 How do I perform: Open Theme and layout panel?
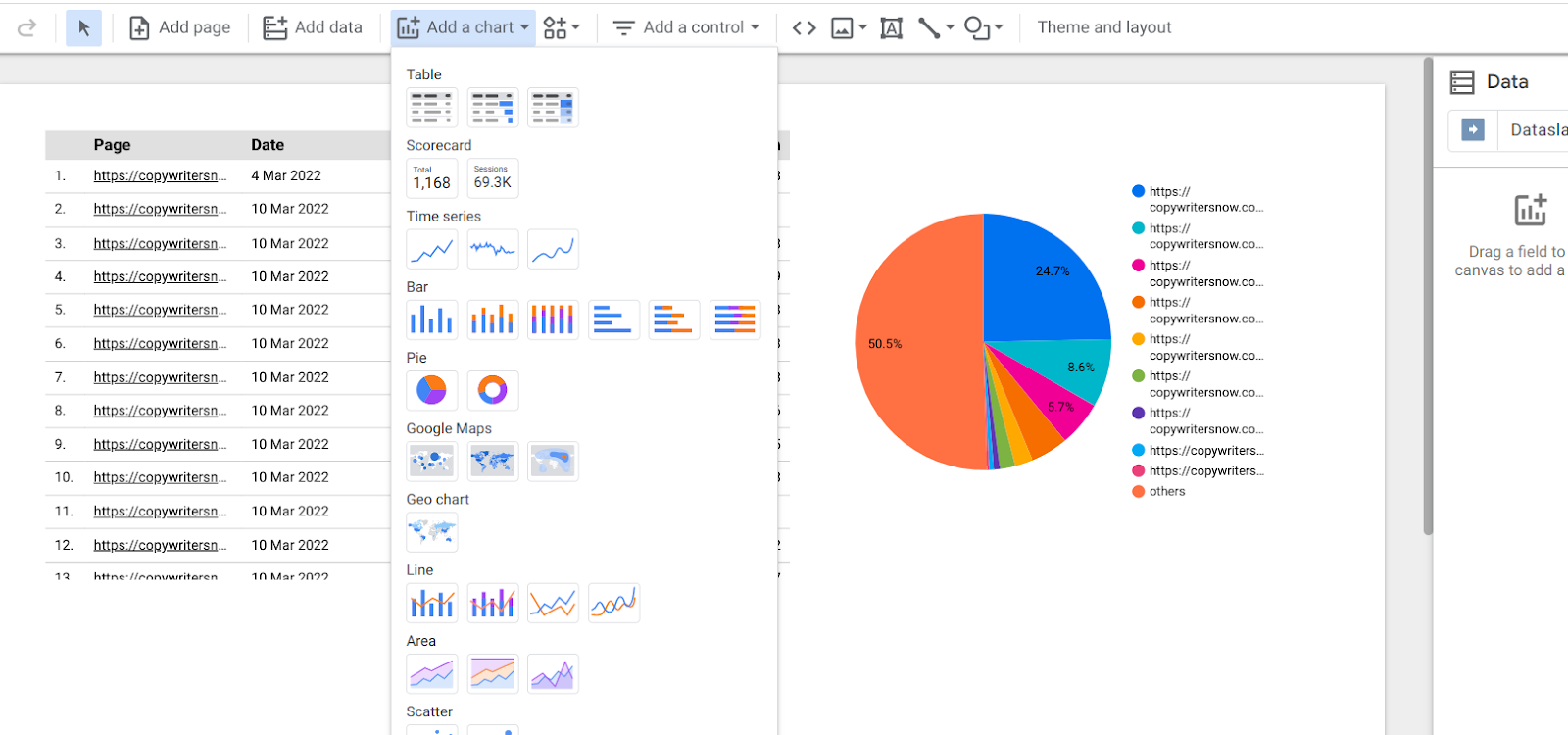tap(1104, 27)
